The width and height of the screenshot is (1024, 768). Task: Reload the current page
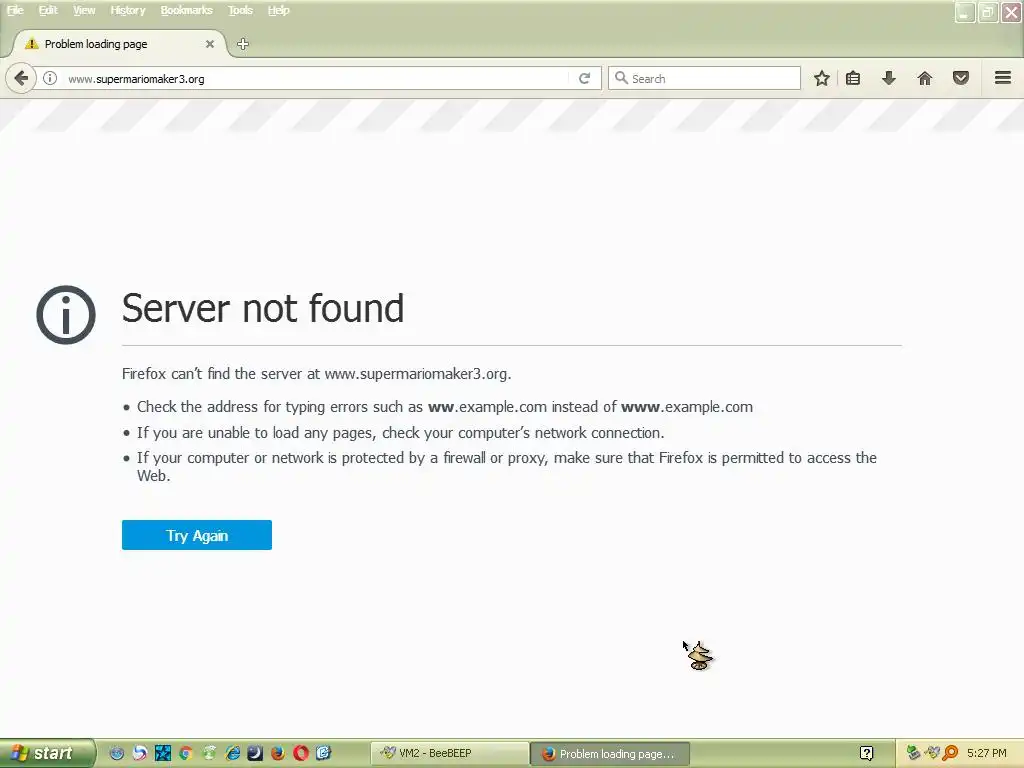pyautogui.click(x=584, y=78)
